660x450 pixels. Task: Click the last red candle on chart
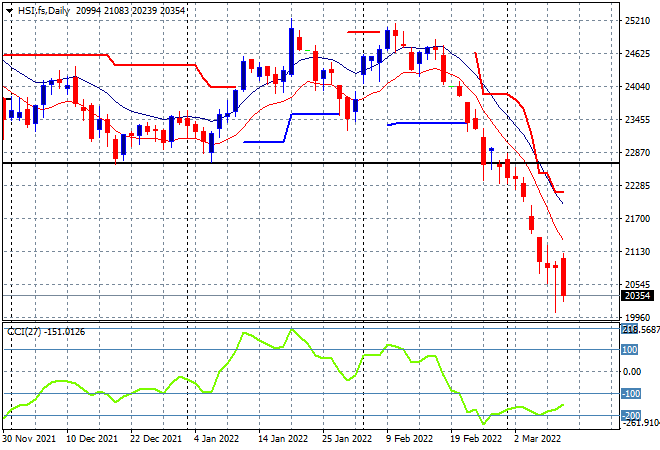tap(563, 277)
